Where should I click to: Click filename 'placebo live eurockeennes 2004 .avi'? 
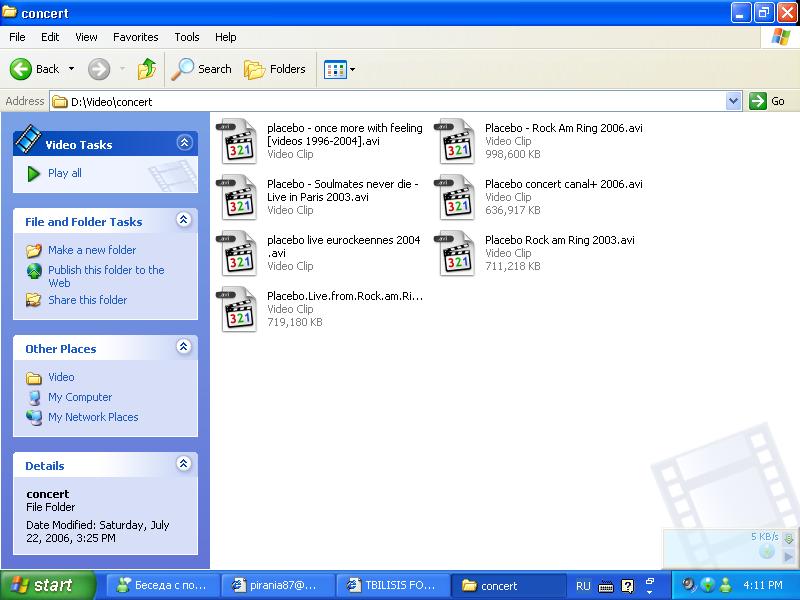pos(344,246)
